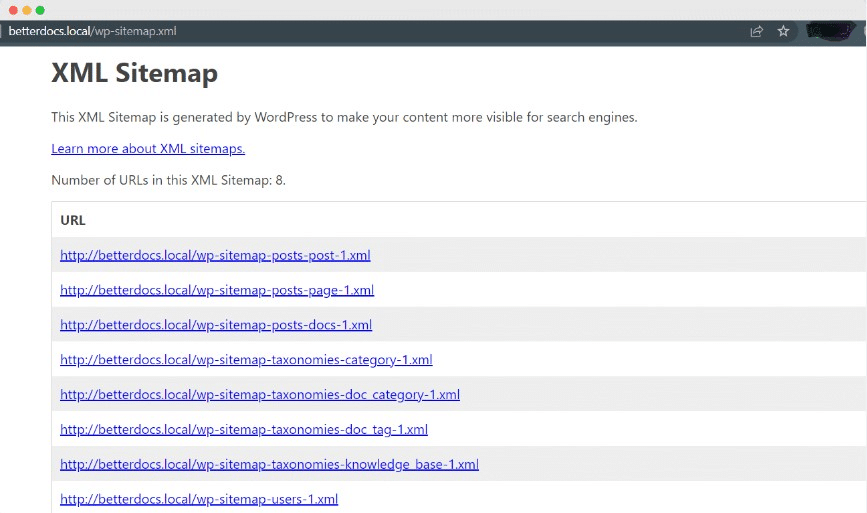
Task: Open the wp-sitemap-users-1.xml link
Action: 199,499
